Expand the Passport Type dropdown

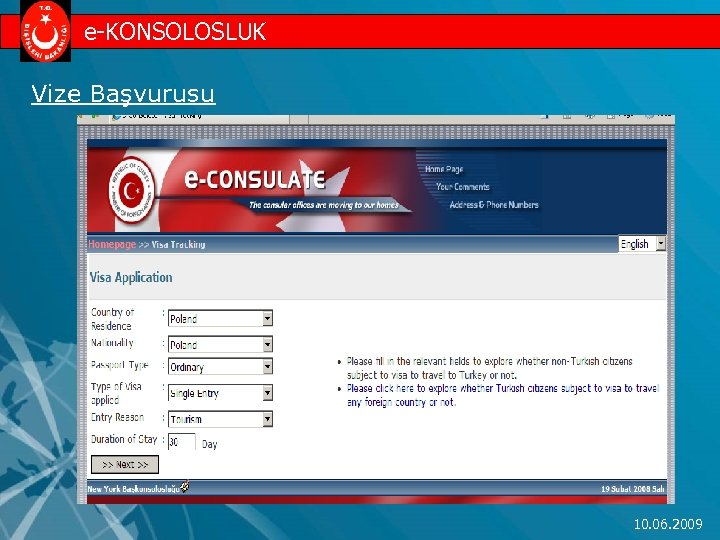(x=220, y=366)
